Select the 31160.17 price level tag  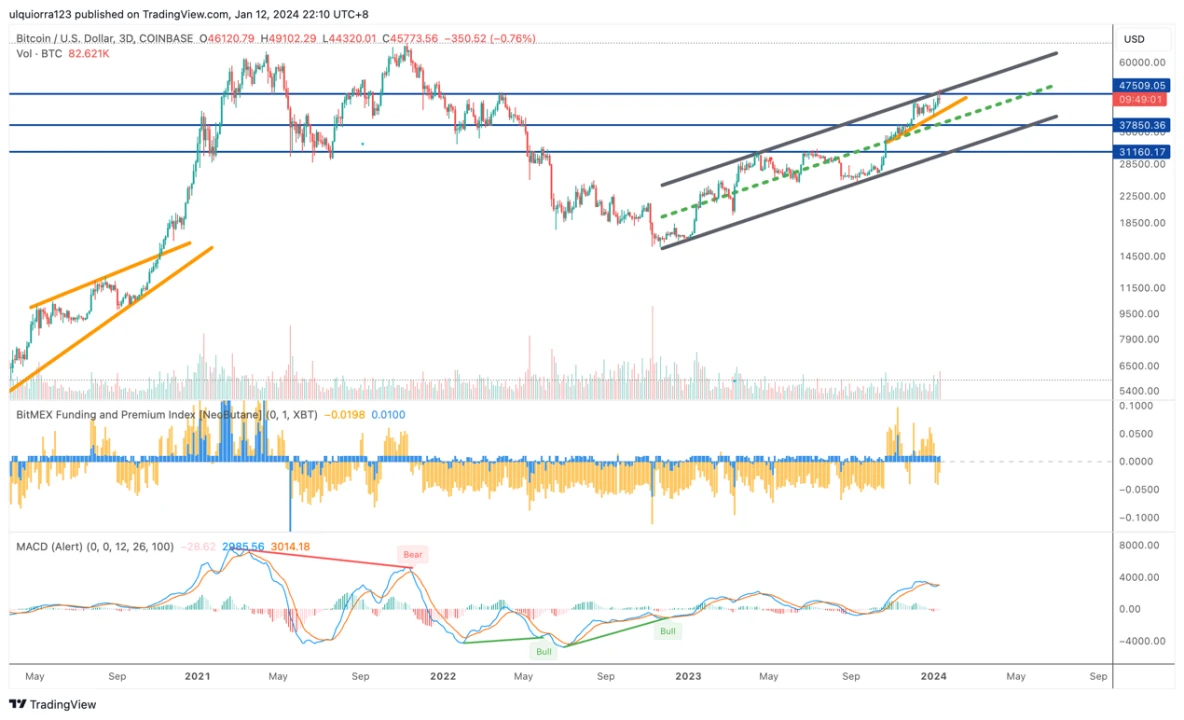tap(1141, 152)
